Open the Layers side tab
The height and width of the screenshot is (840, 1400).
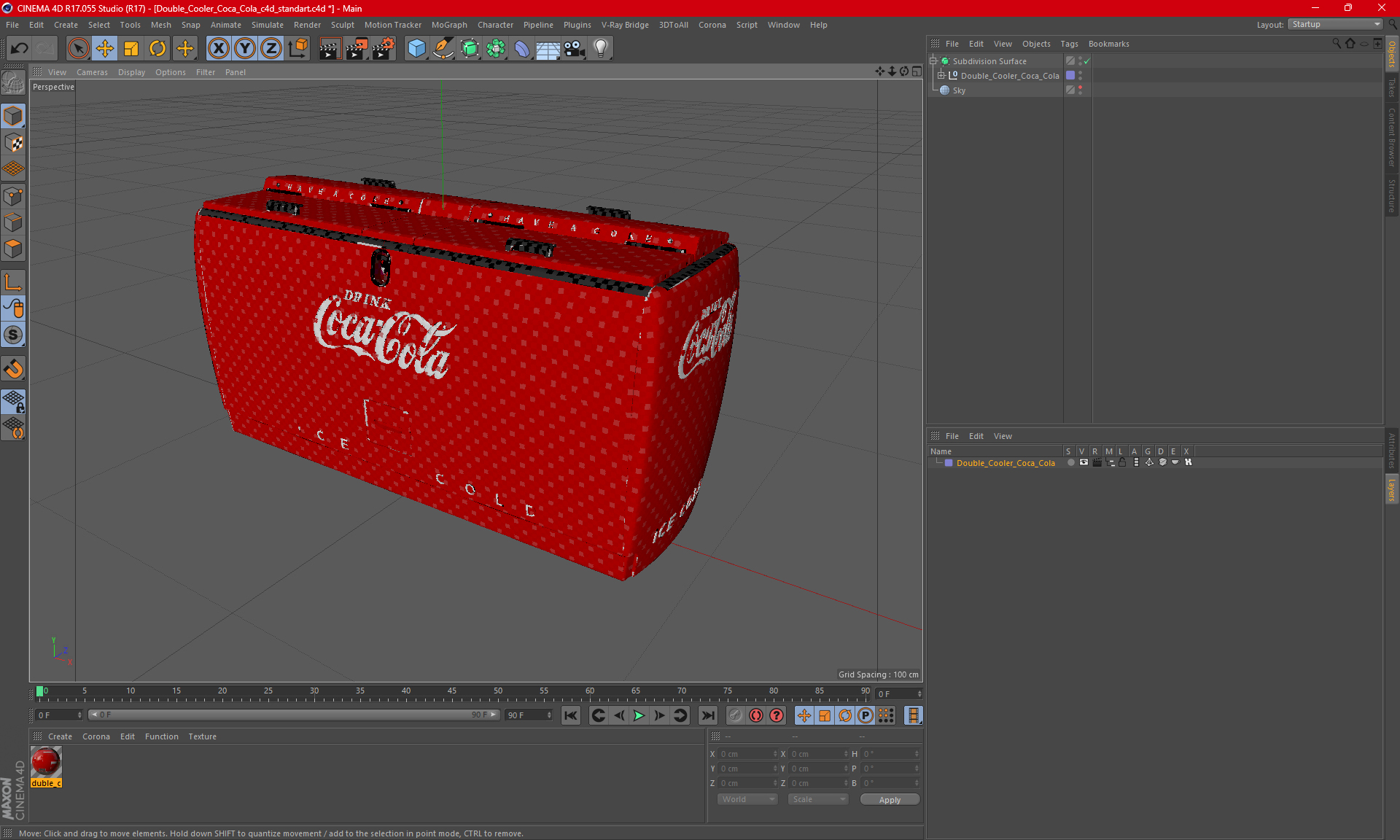1391,489
